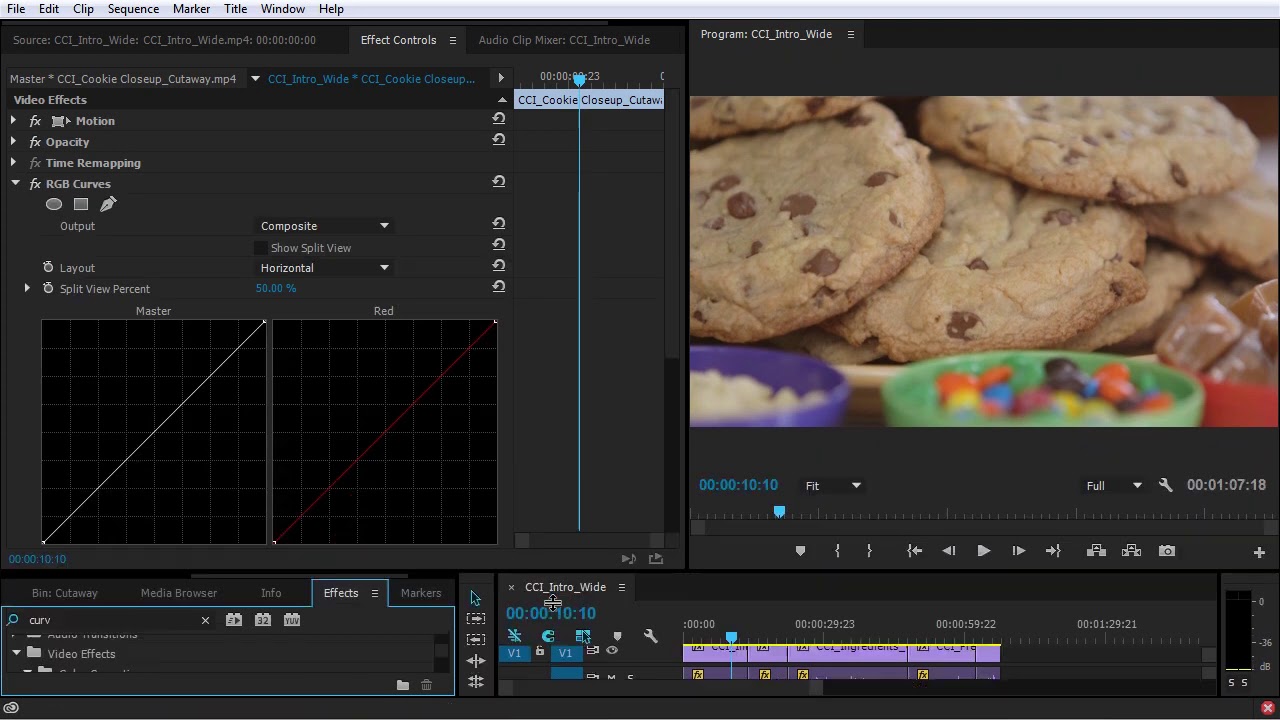The image size is (1280, 720).
Task: Enable the Show Split View checkbox
Action: point(262,248)
